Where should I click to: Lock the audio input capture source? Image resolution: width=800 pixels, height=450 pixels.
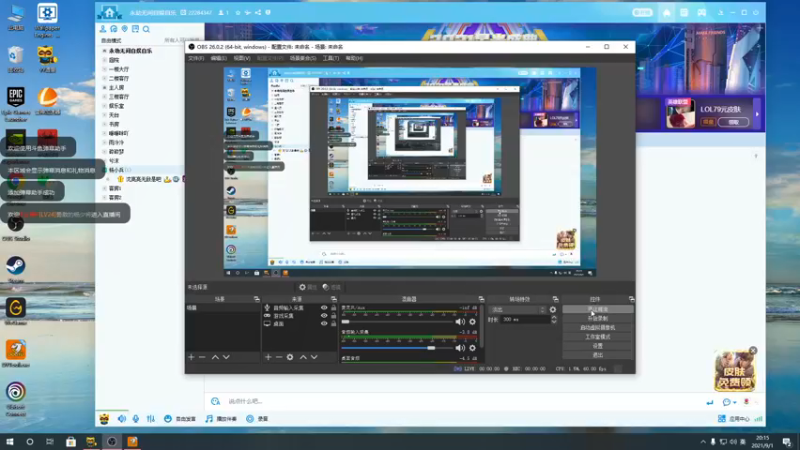click(x=334, y=308)
